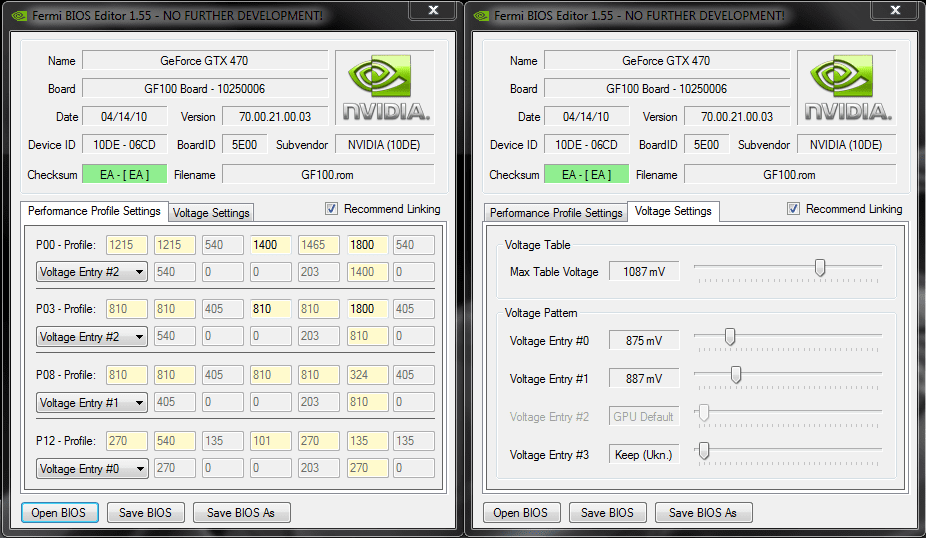Click the NVIDIA logo in the left window
The width and height of the screenshot is (926, 538).
tap(385, 87)
